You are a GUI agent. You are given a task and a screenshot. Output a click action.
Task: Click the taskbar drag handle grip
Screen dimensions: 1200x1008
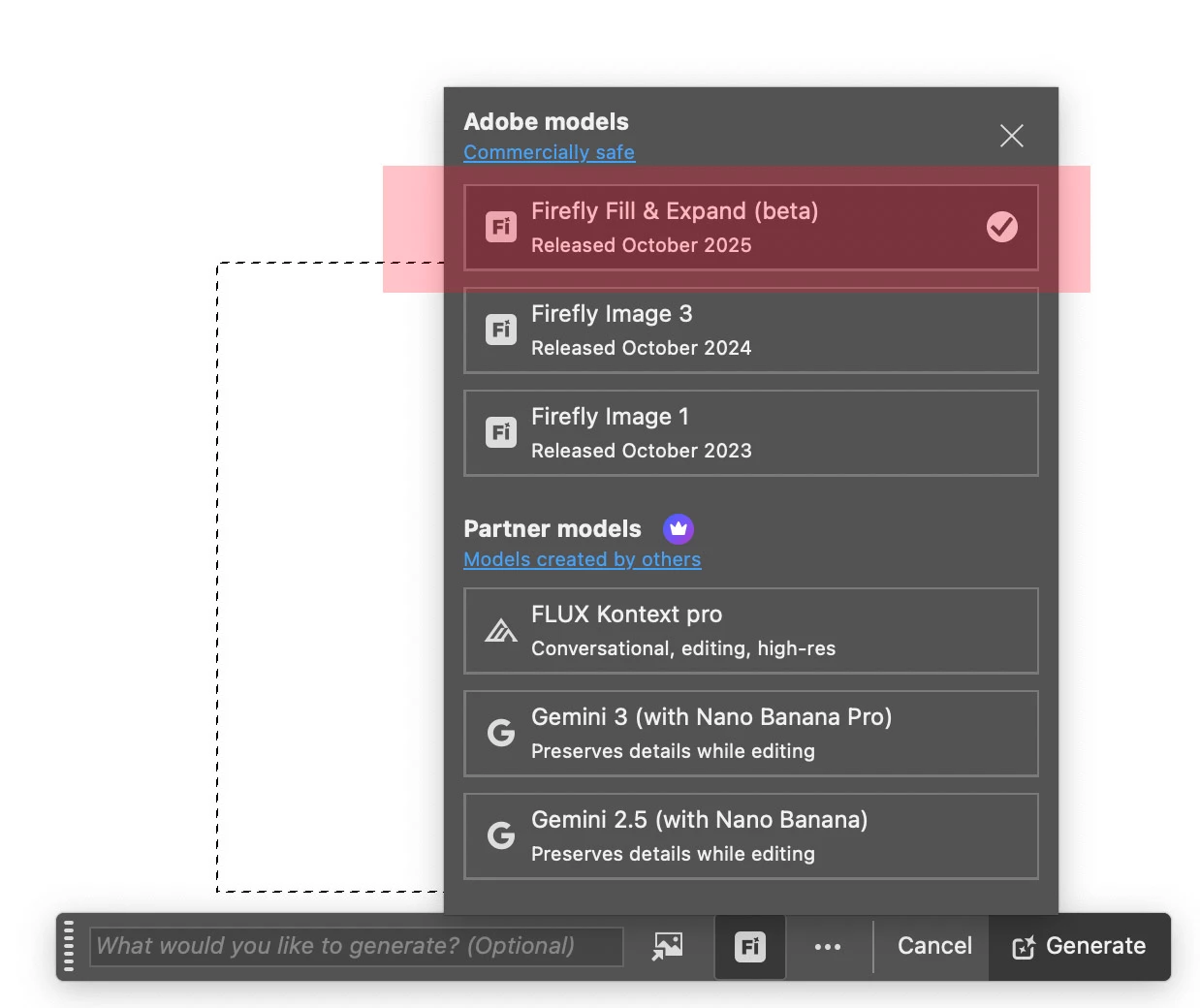(x=69, y=946)
